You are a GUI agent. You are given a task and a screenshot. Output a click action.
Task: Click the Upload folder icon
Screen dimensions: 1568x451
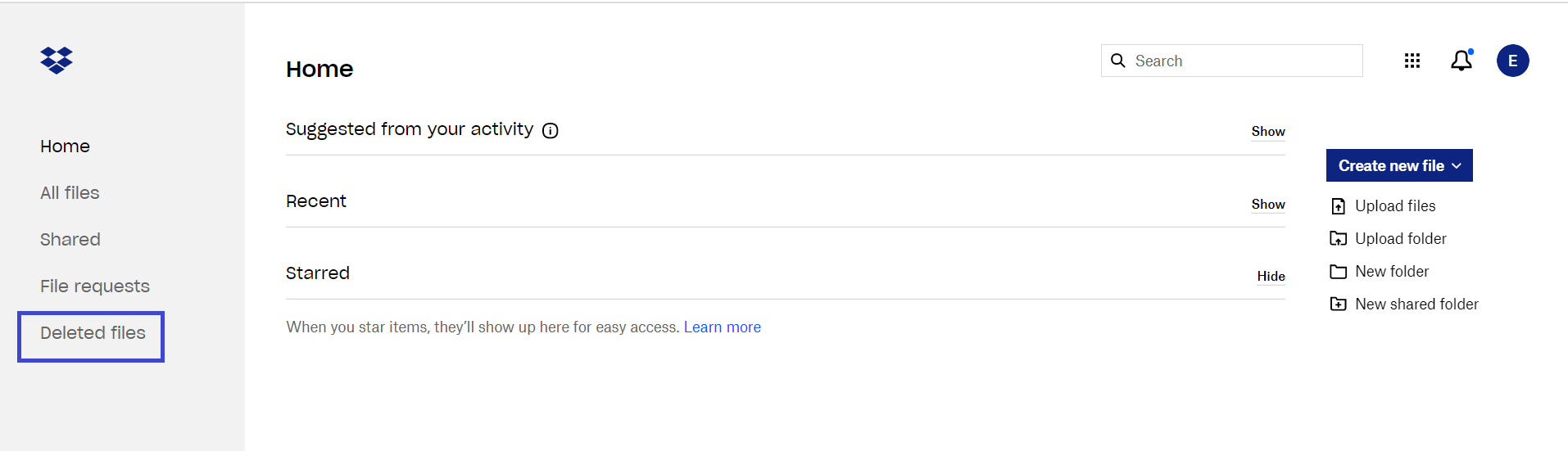pyautogui.click(x=1339, y=239)
